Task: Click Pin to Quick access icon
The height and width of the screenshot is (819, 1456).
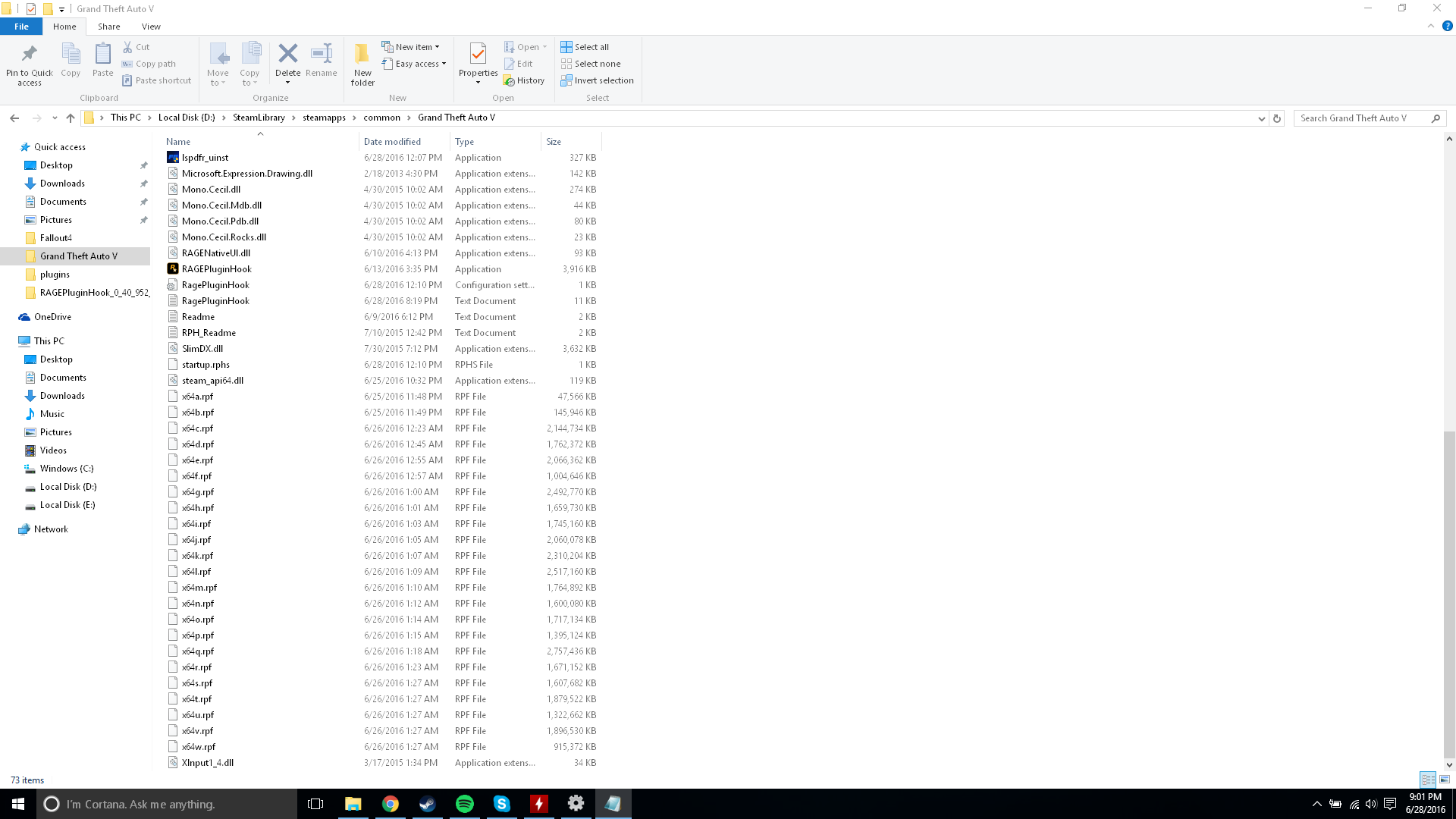Action: (30, 64)
